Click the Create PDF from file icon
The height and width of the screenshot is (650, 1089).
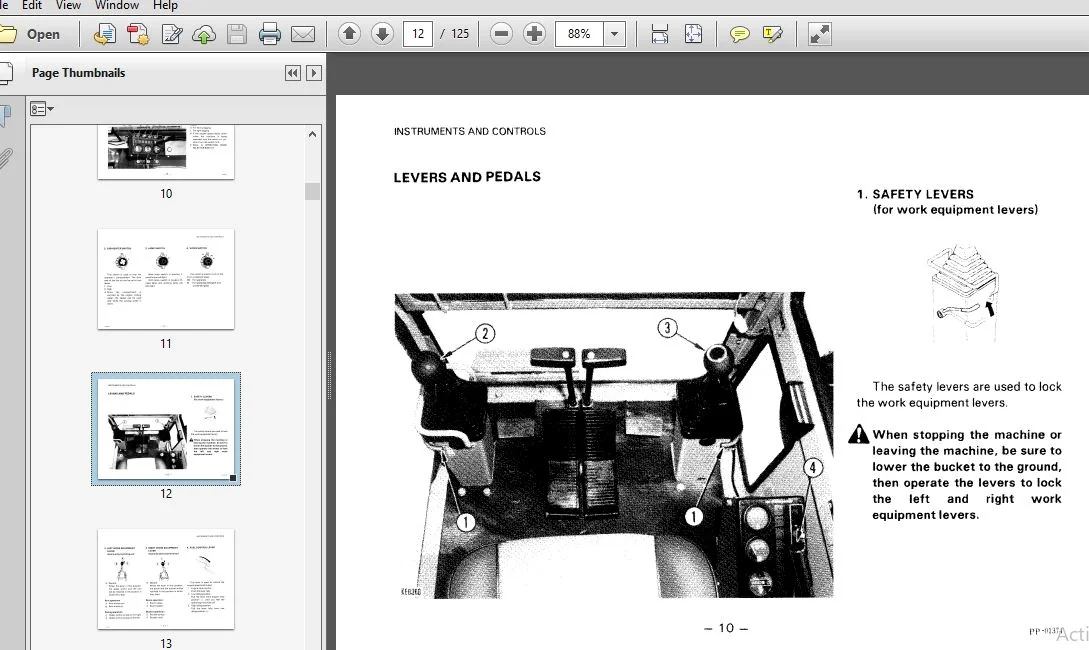[x=105, y=34]
